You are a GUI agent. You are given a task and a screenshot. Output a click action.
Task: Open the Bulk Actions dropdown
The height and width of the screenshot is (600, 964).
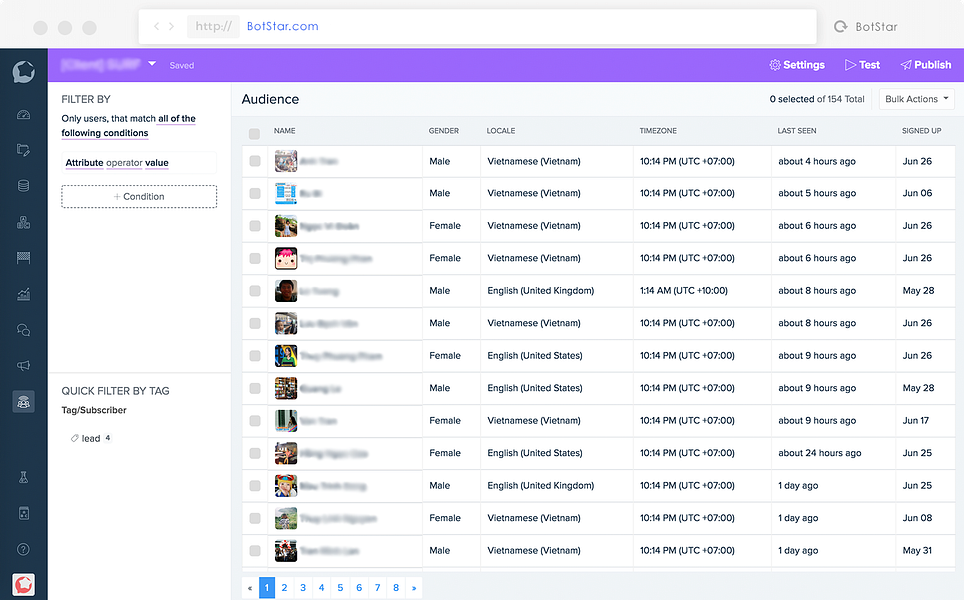917,99
